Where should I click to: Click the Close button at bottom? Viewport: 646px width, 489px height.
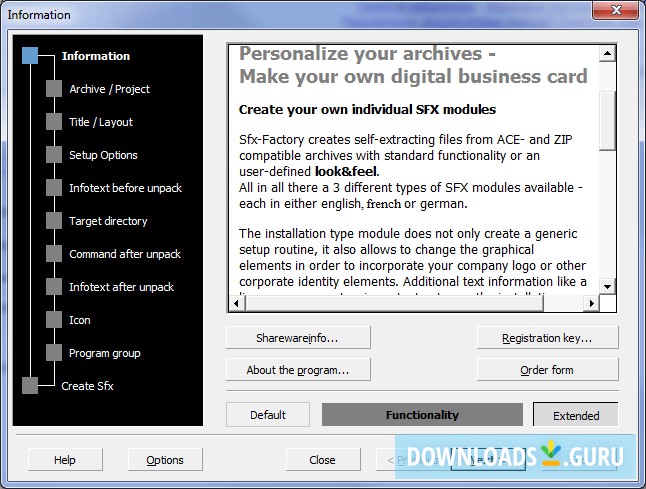pyautogui.click(x=323, y=459)
